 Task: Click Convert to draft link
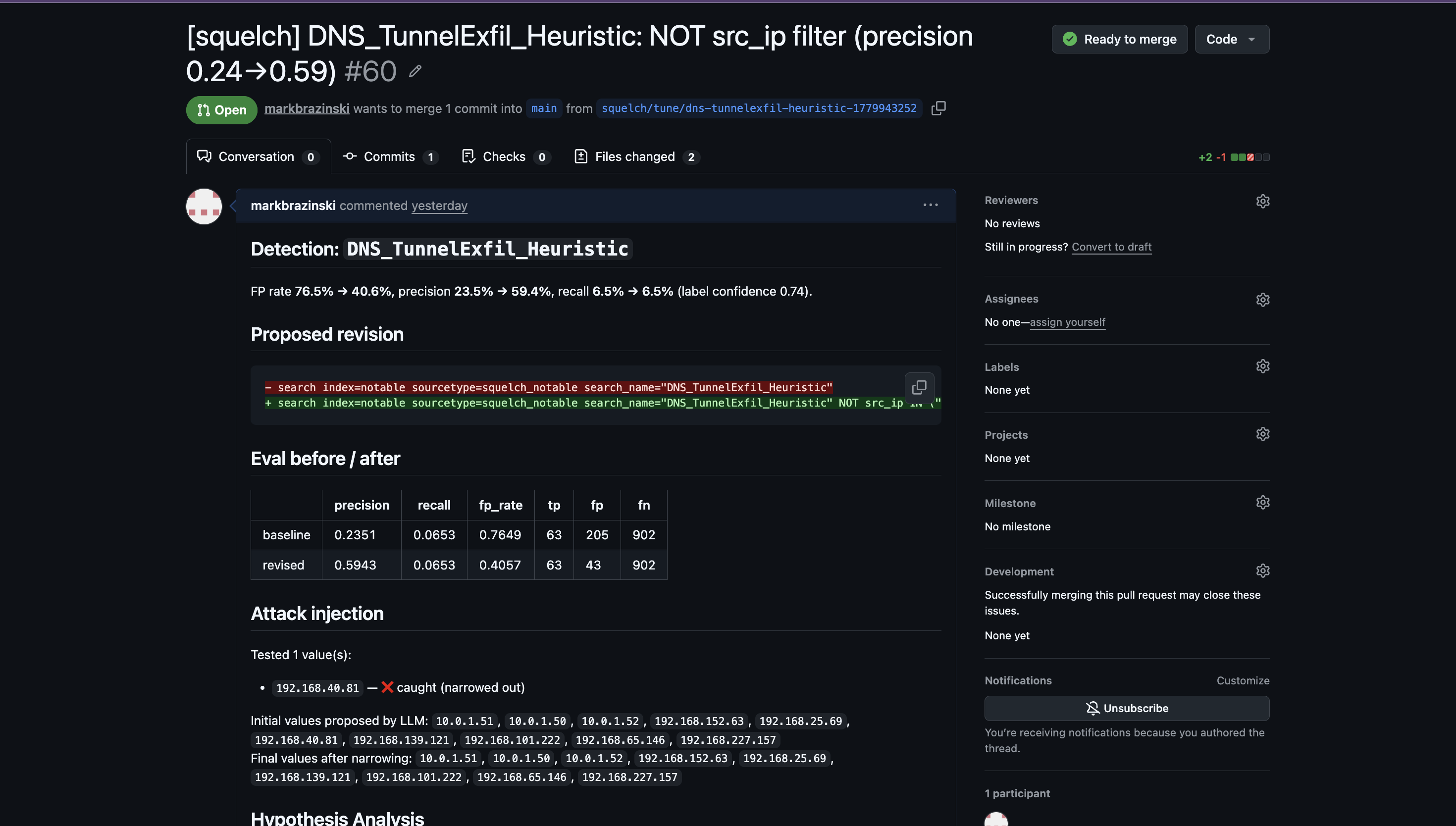(1111, 247)
